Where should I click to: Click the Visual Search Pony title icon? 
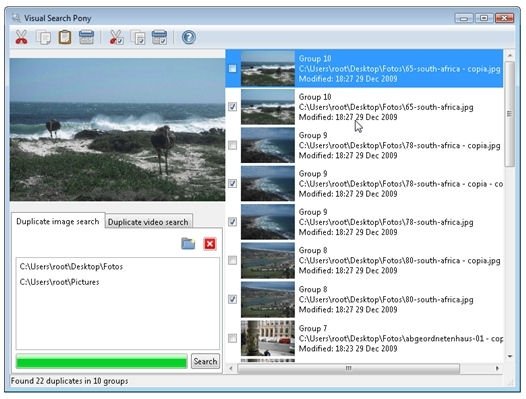click(x=16, y=18)
